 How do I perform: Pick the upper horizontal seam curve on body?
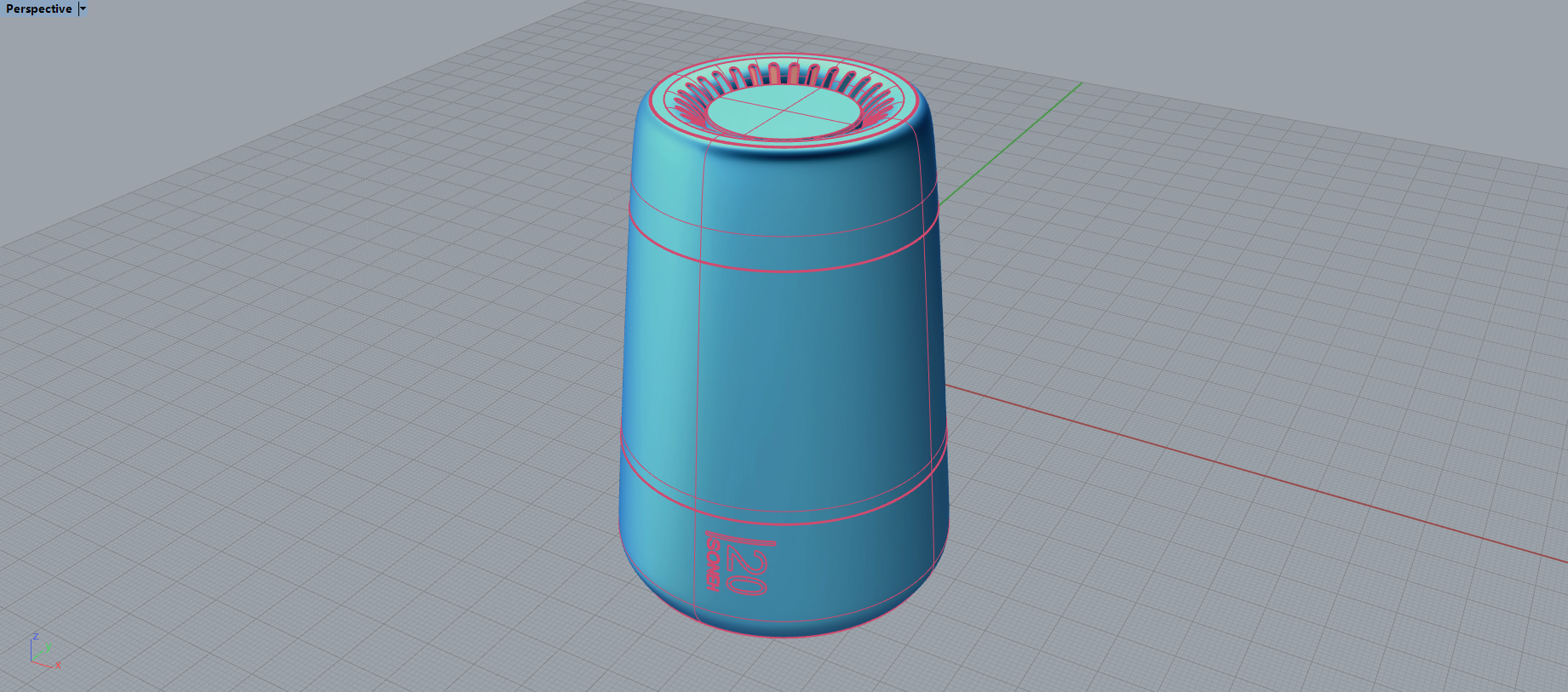[x=784, y=269]
